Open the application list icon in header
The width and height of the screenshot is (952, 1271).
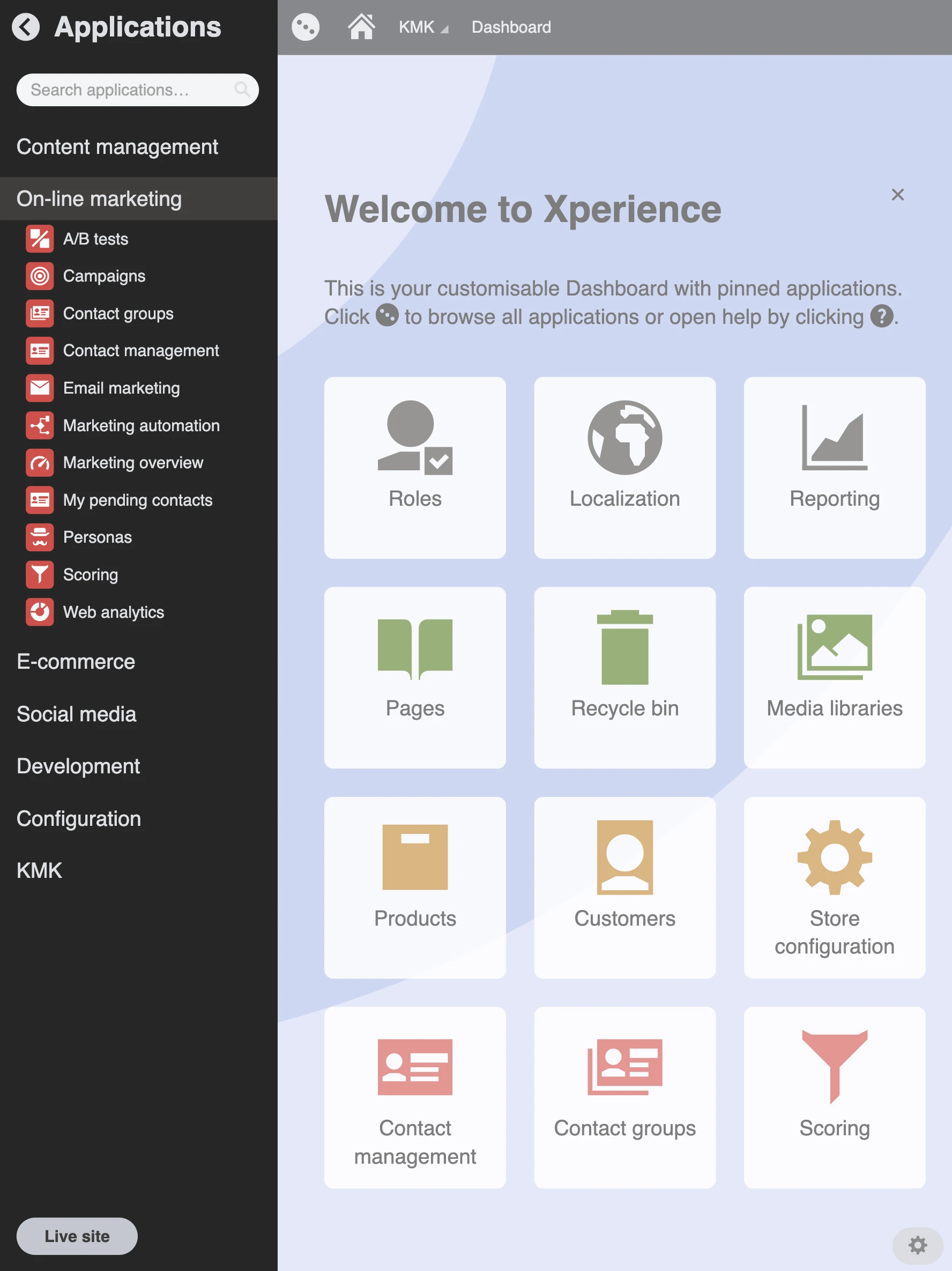click(x=305, y=27)
